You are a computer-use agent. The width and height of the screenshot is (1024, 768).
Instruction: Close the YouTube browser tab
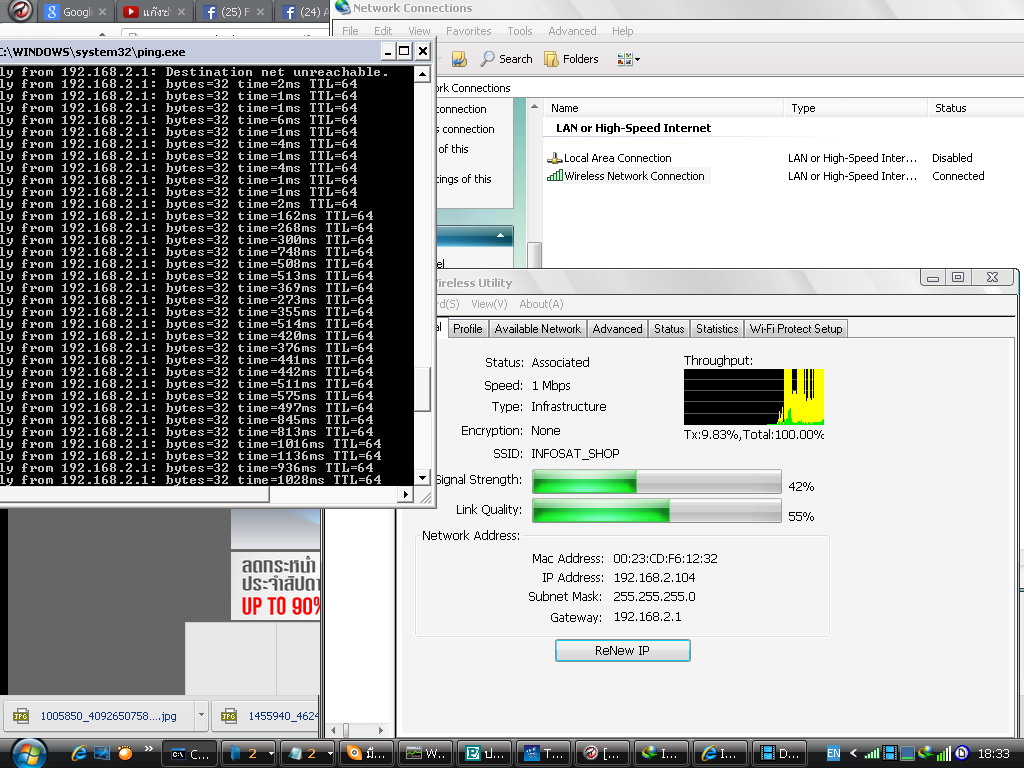click(x=182, y=12)
